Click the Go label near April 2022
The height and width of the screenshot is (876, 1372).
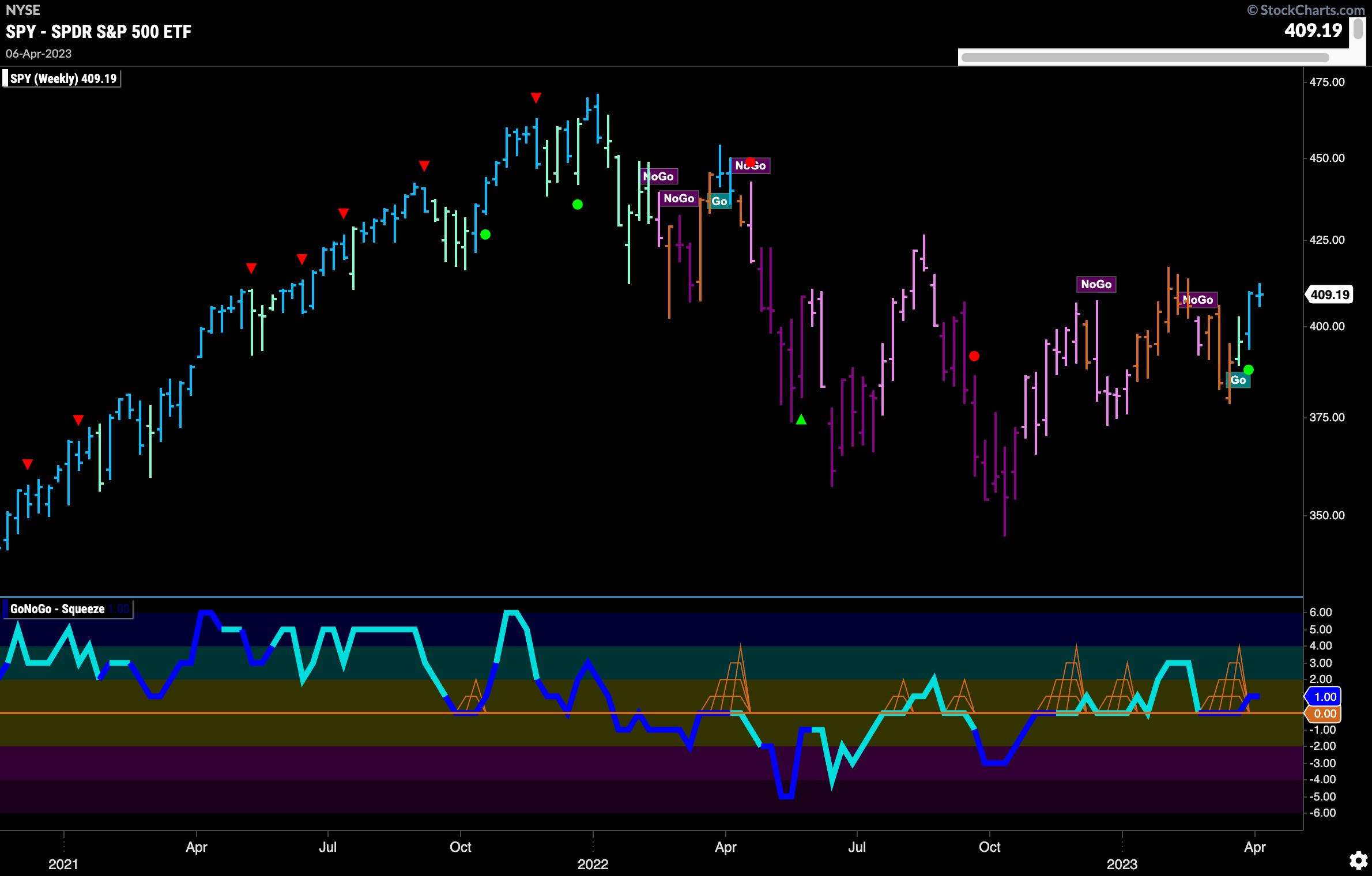pos(719,201)
